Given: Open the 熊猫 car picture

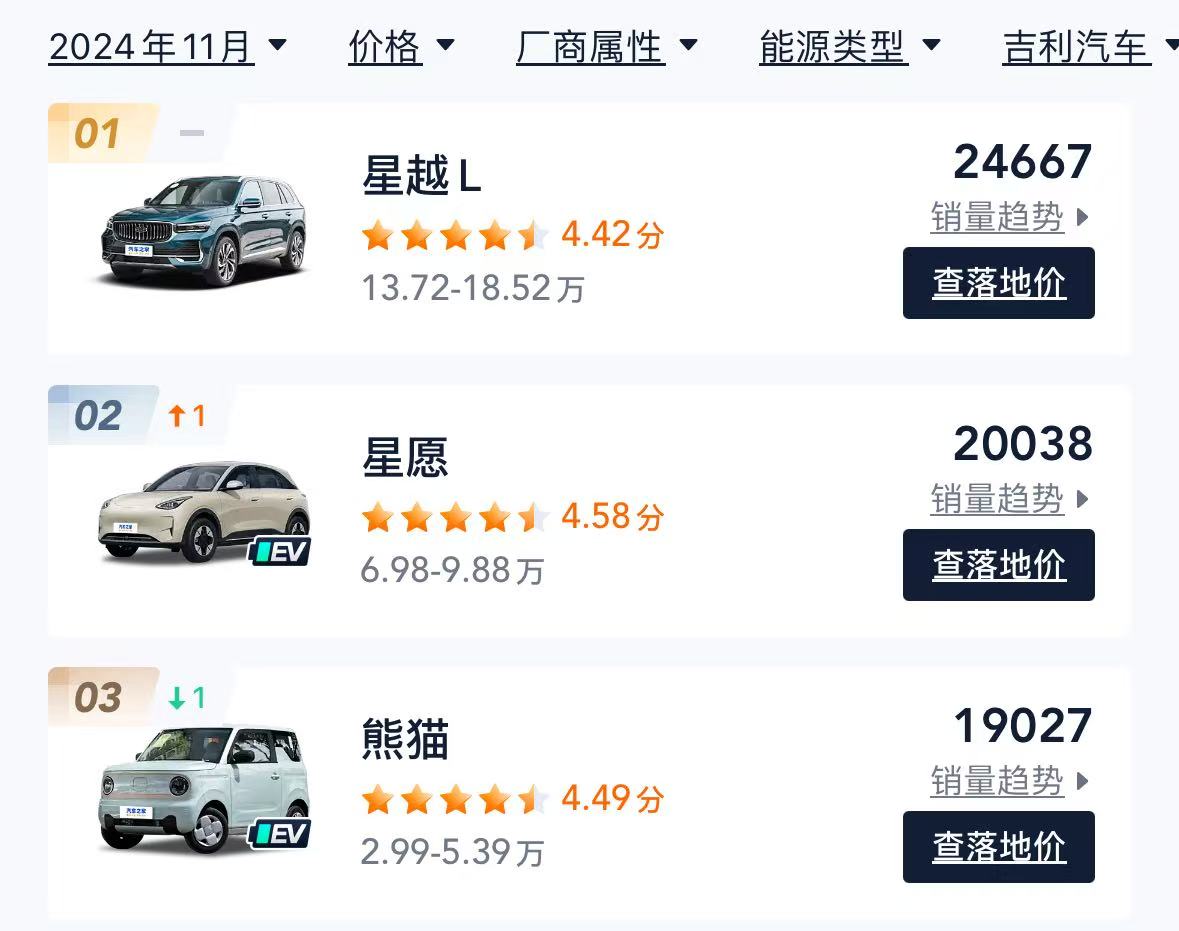Looking at the screenshot, I should click(203, 790).
